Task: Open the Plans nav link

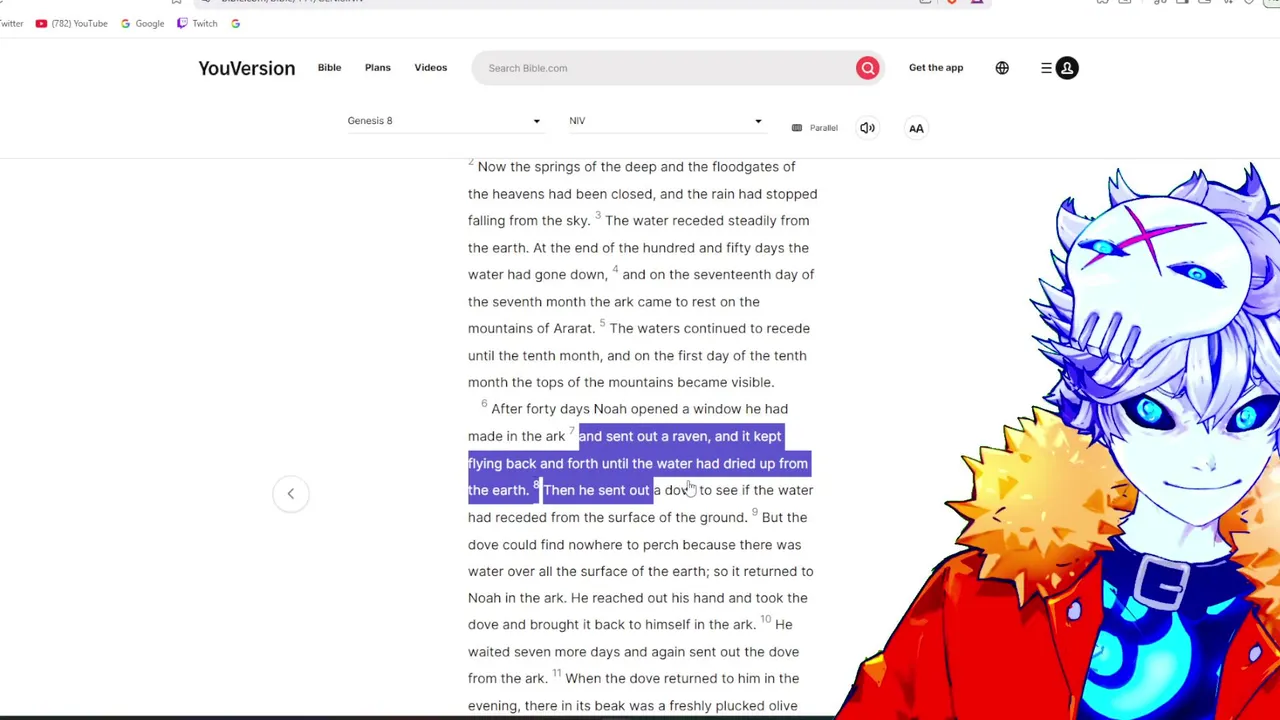Action: [x=377, y=67]
